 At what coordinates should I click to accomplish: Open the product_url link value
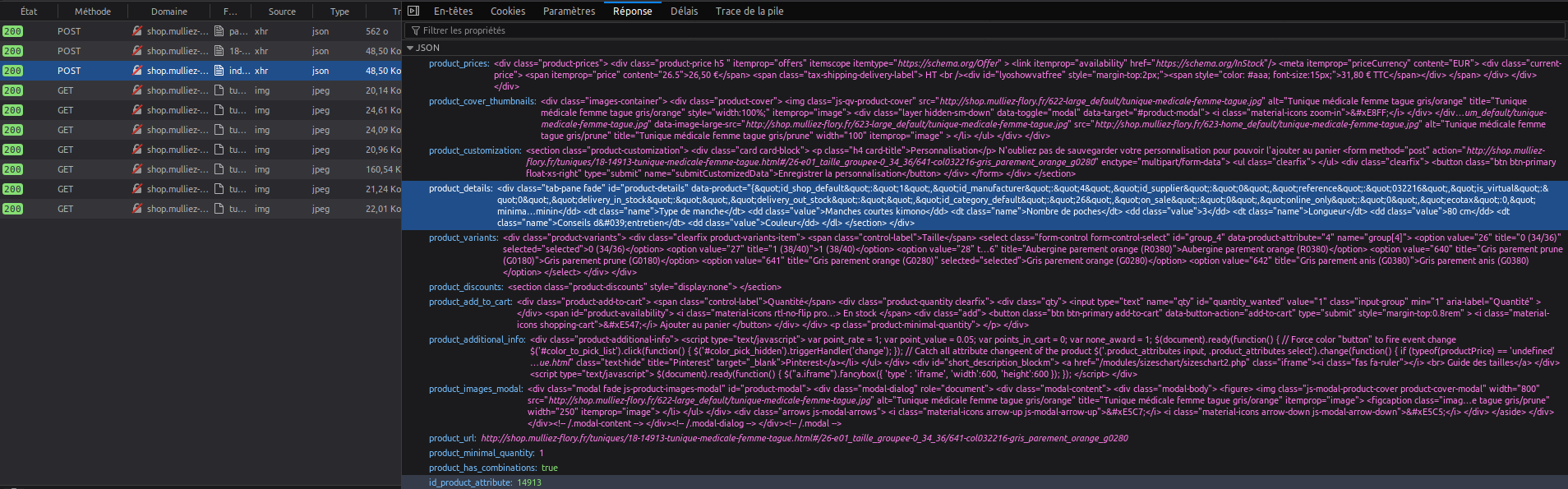[804, 438]
